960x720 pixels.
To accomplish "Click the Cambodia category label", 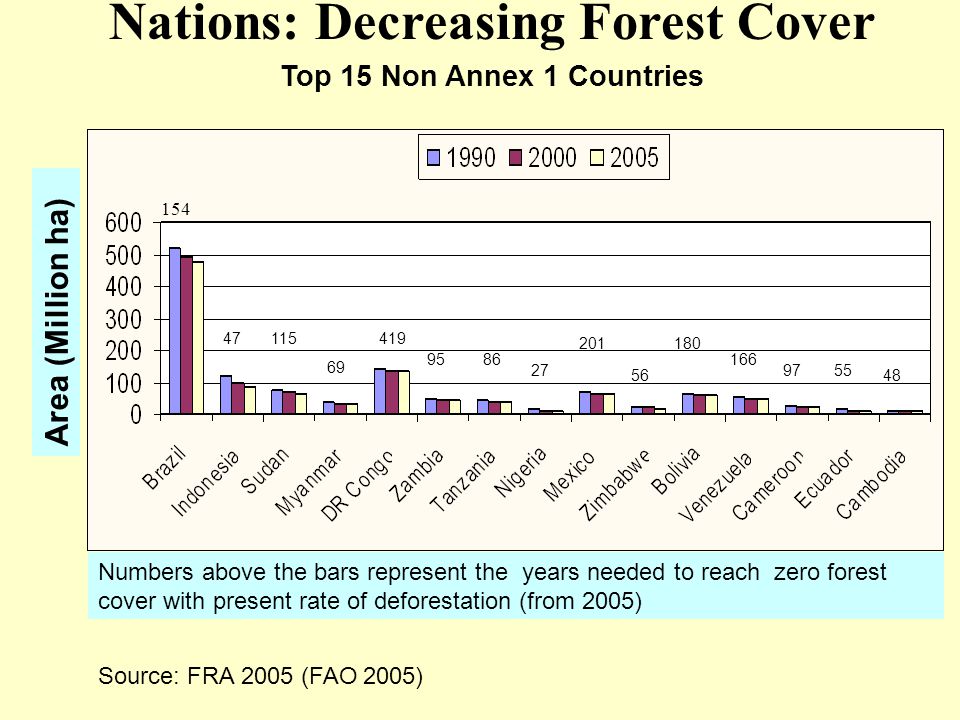I will tap(871, 484).
